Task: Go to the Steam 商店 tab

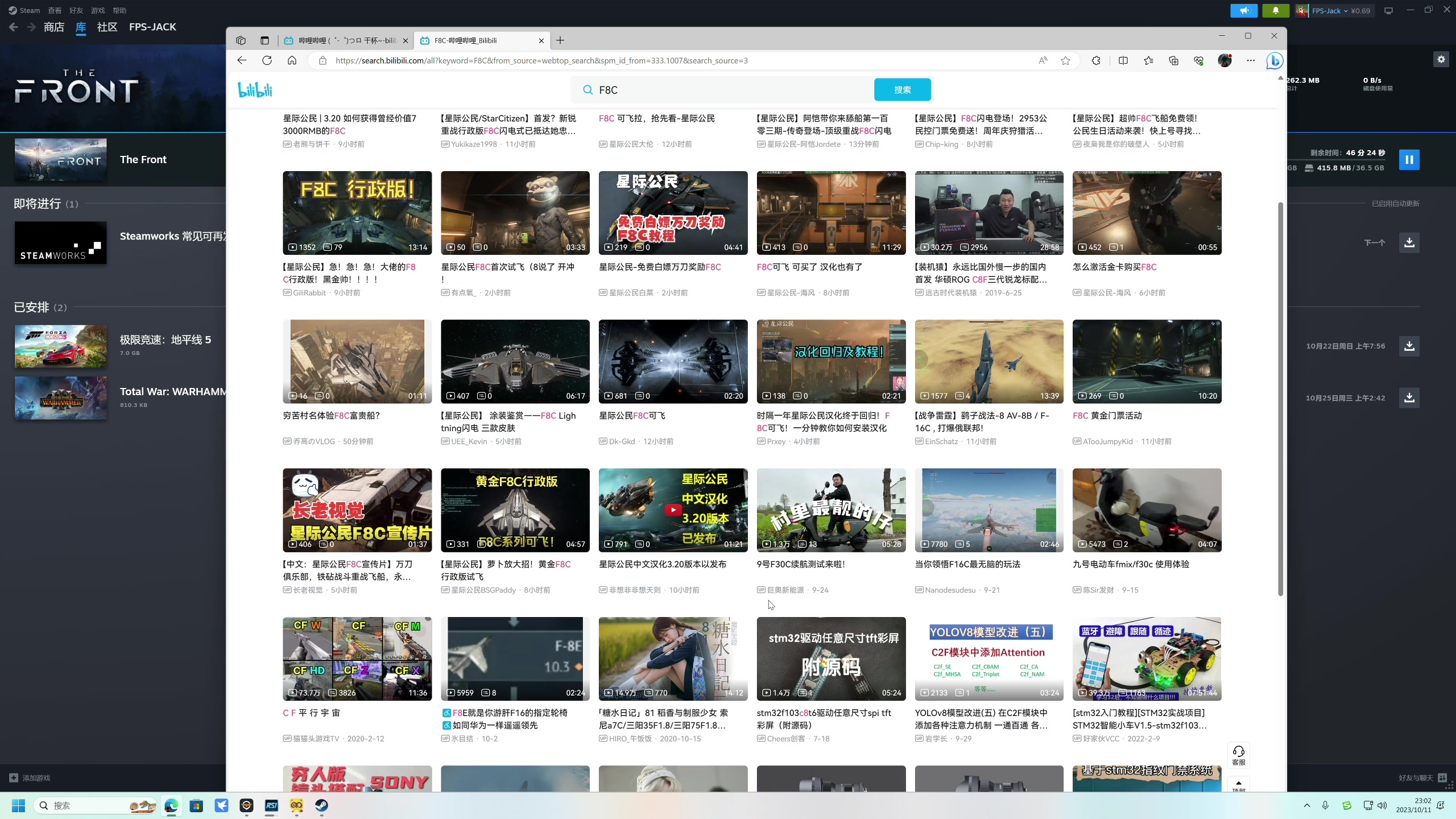Action: click(x=54, y=27)
